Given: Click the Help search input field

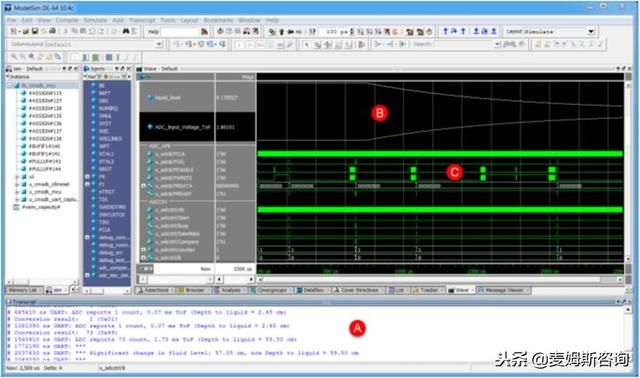Looking at the screenshot, I should point(180,31).
